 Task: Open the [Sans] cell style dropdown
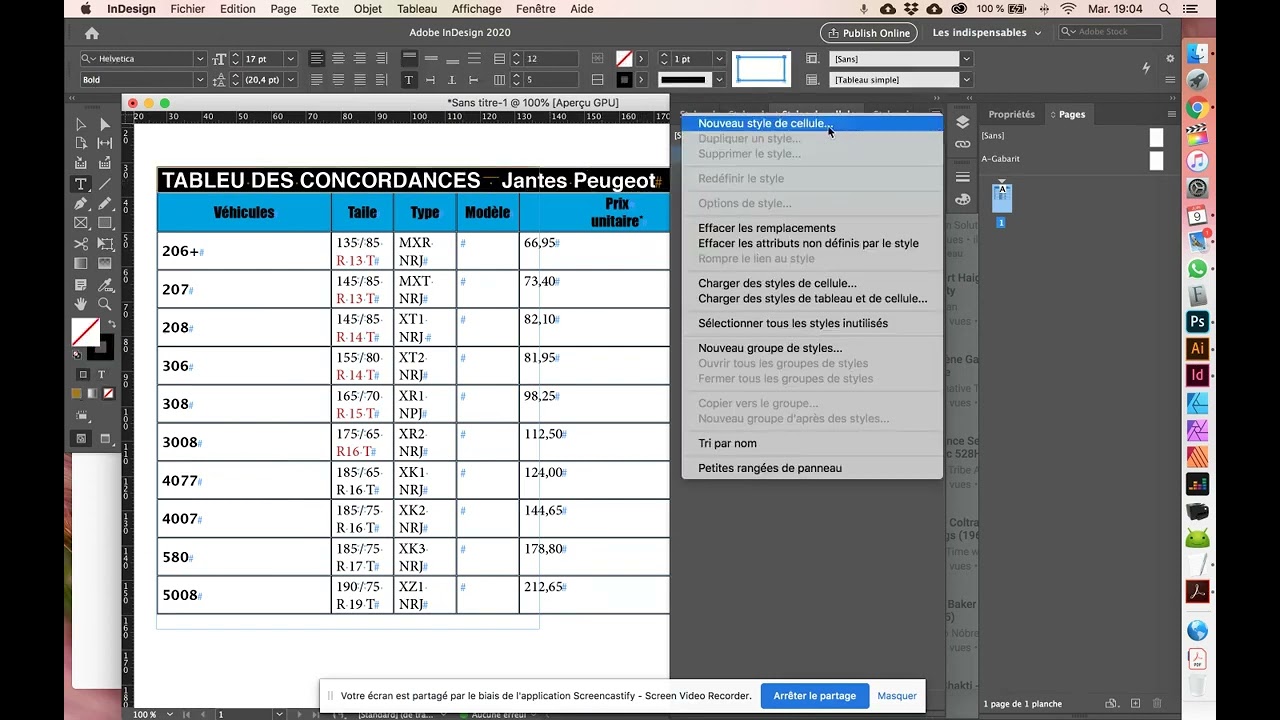[966, 59]
